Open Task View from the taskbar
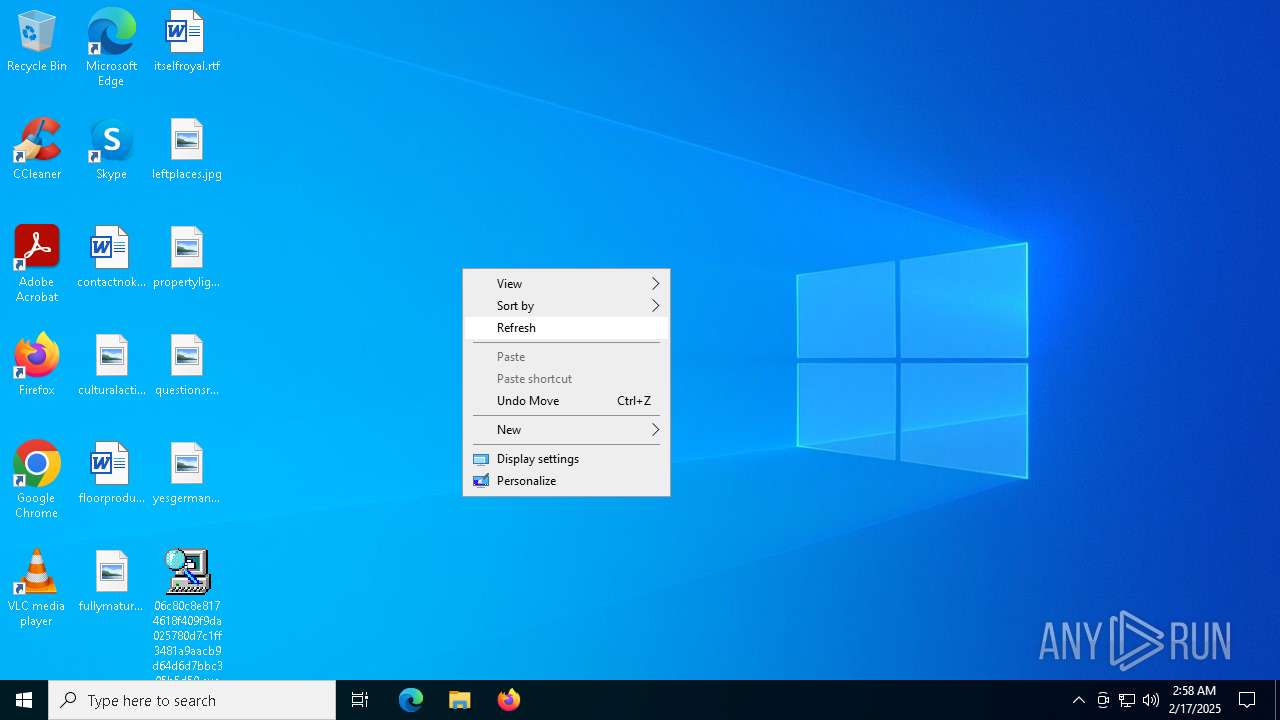 tap(360, 700)
